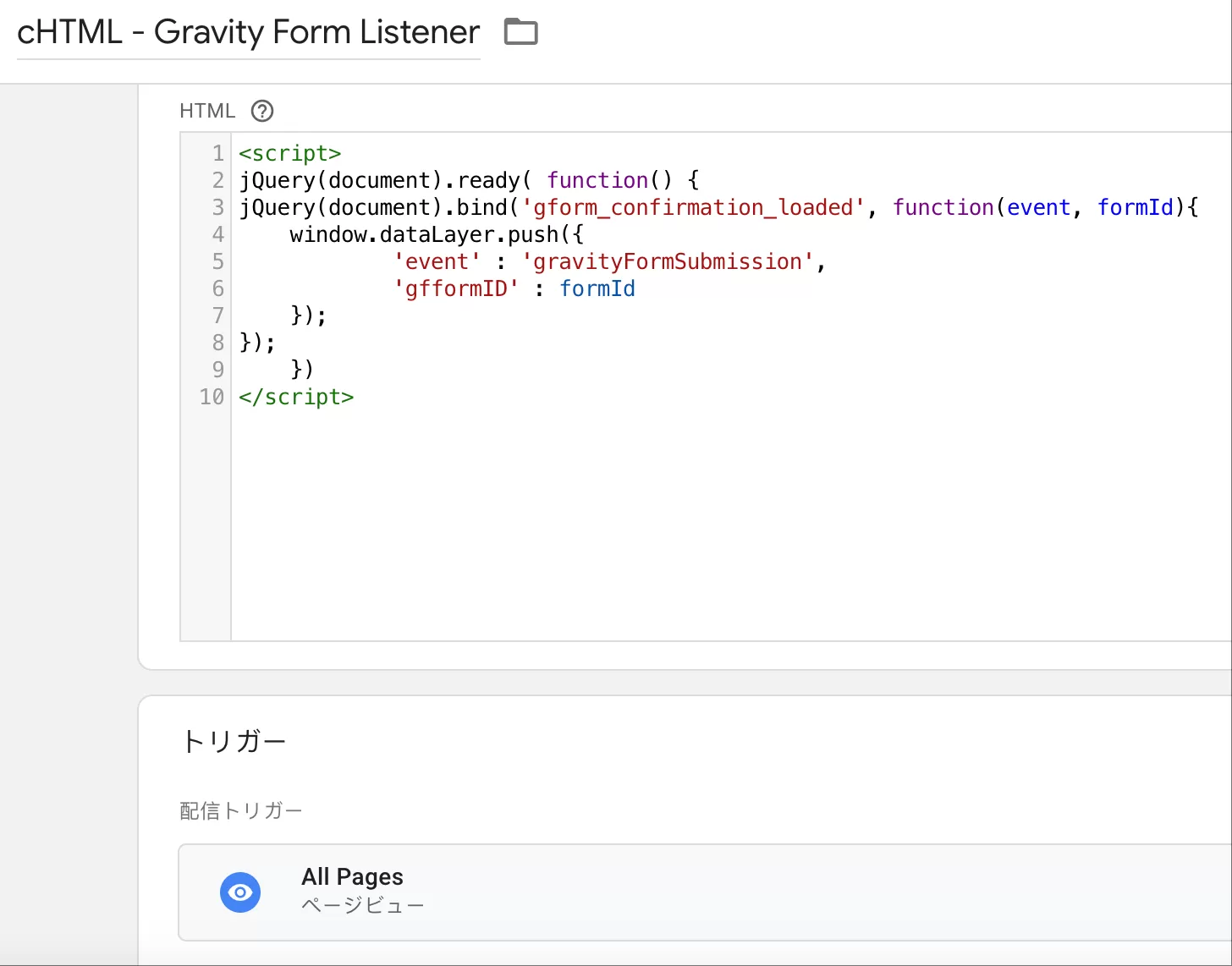The height and width of the screenshot is (966, 1232).
Task: Click the '配信トリガー' label
Action: click(241, 810)
